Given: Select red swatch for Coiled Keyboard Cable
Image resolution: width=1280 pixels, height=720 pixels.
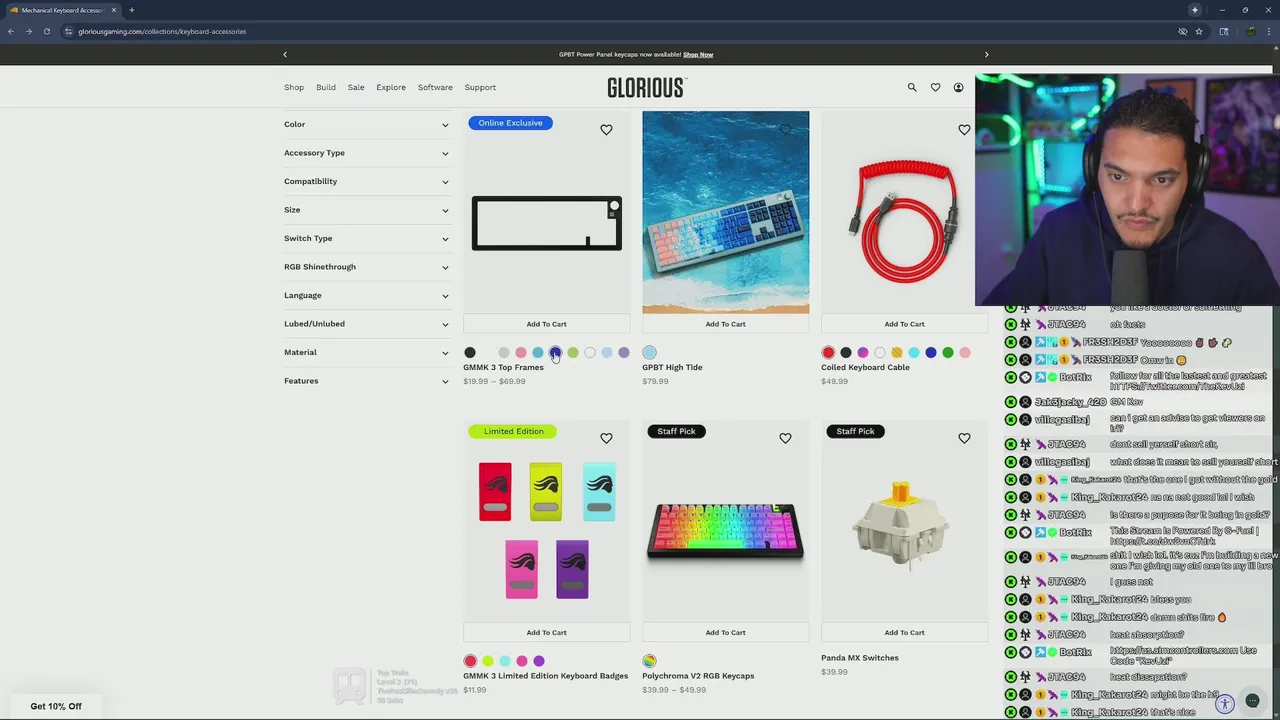Looking at the screenshot, I should pyautogui.click(x=828, y=352).
